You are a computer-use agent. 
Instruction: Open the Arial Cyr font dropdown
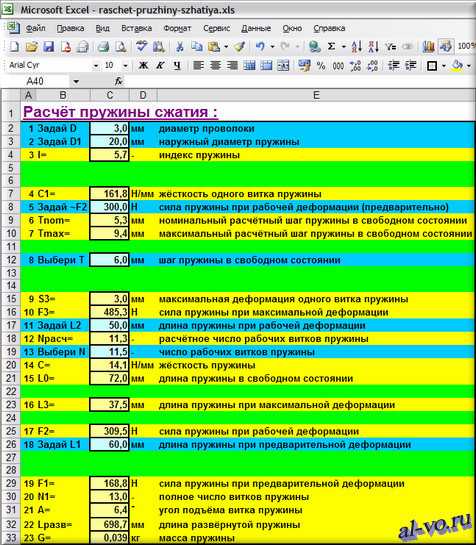click(x=95, y=65)
